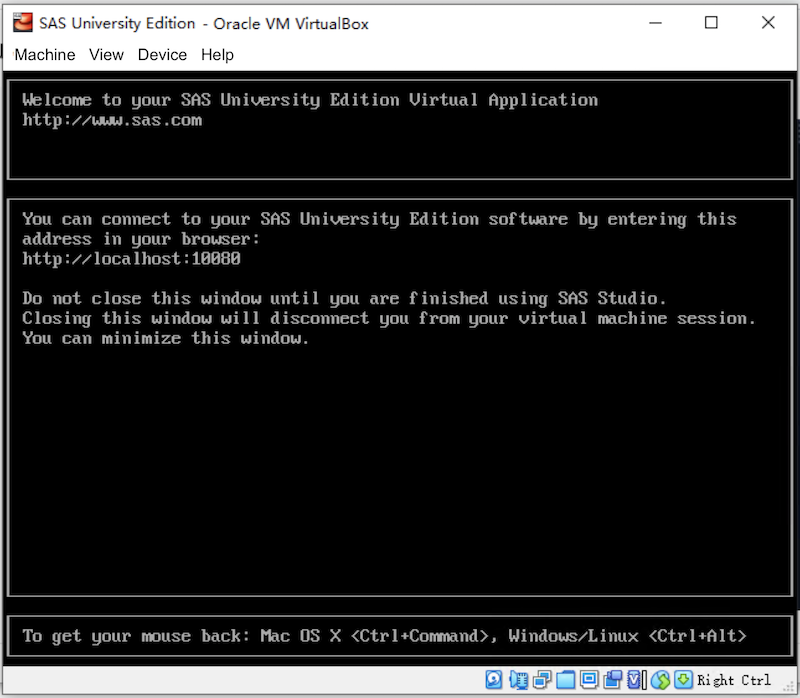Open the Help menu
The image size is (800, 698).
[x=217, y=55]
